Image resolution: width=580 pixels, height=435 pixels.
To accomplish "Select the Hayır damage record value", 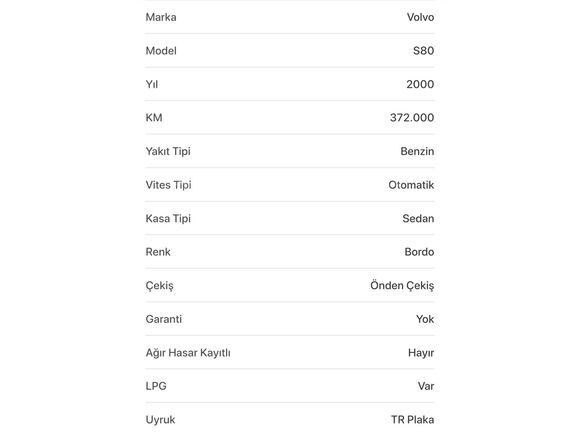I will click(x=421, y=353).
